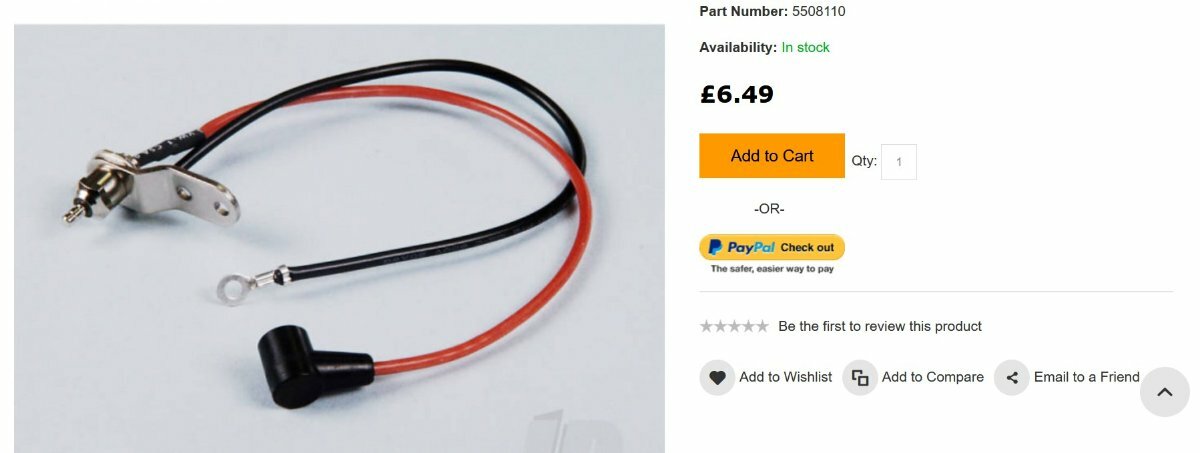This screenshot has width=1200, height=453.
Task: Focus the Qty quantity input box
Action: coord(899,162)
